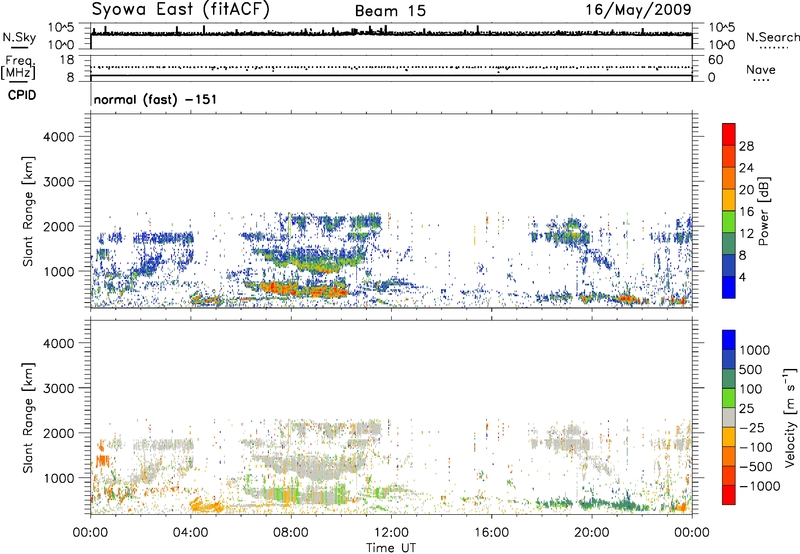Click Velocity colorbar segment between -25 and -100
The width and height of the screenshot is (800, 554).
point(729,437)
